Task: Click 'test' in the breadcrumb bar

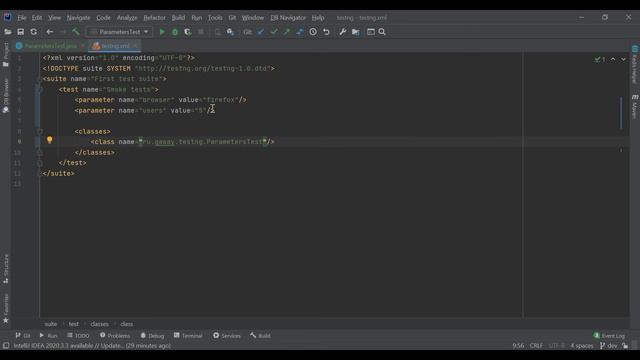Action: click(73, 324)
